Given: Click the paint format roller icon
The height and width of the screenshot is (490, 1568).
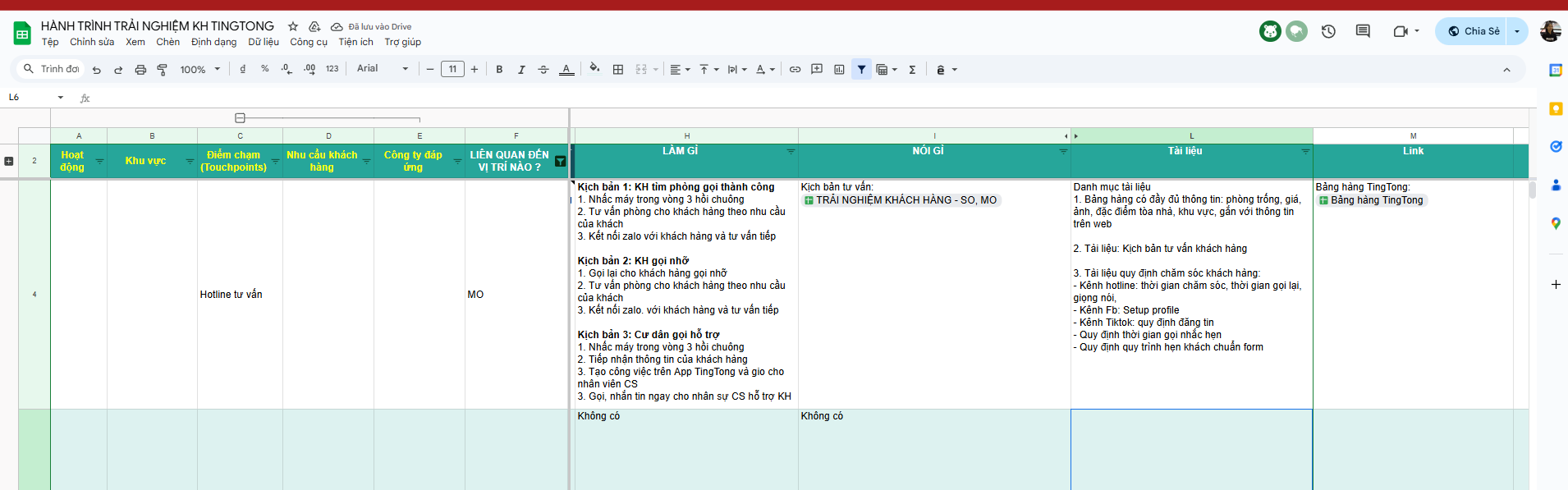Looking at the screenshot, I should coord(162,70).
